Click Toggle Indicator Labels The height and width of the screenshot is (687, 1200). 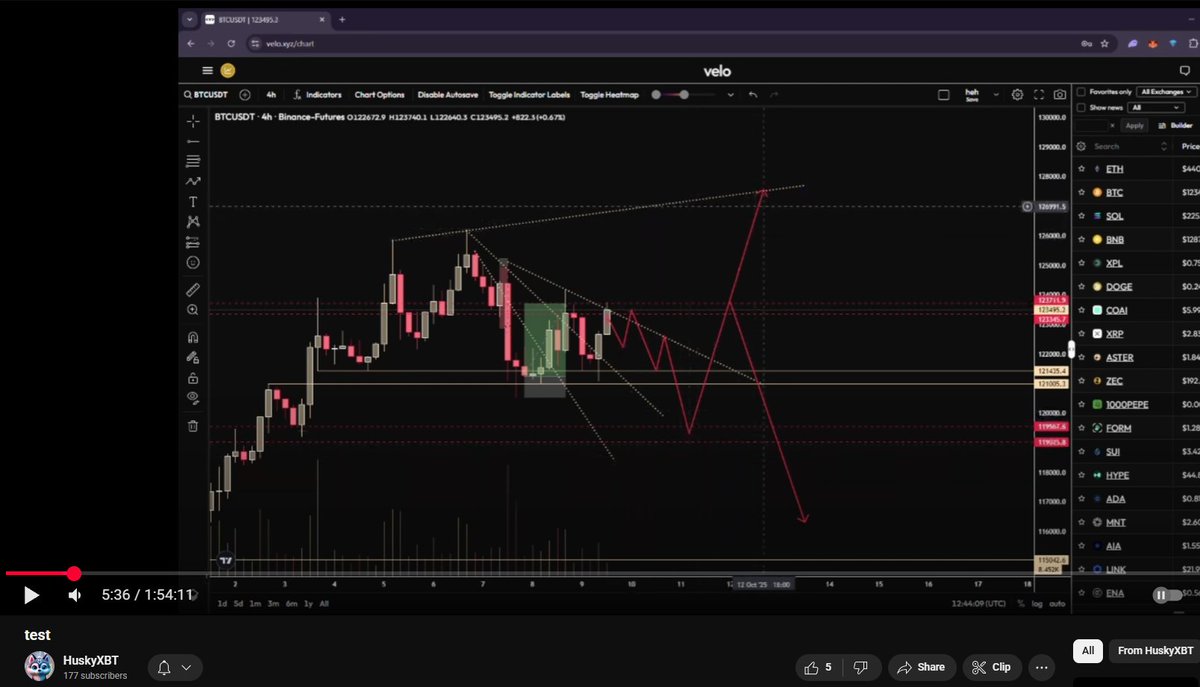[x=529, y=95]
